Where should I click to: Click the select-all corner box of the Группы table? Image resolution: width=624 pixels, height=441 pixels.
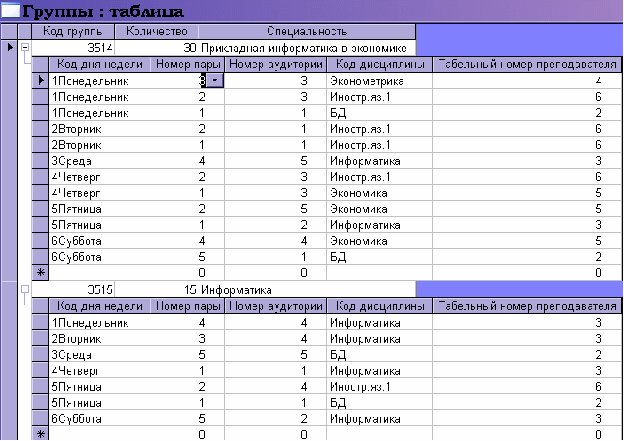click(x=10, y=31)
